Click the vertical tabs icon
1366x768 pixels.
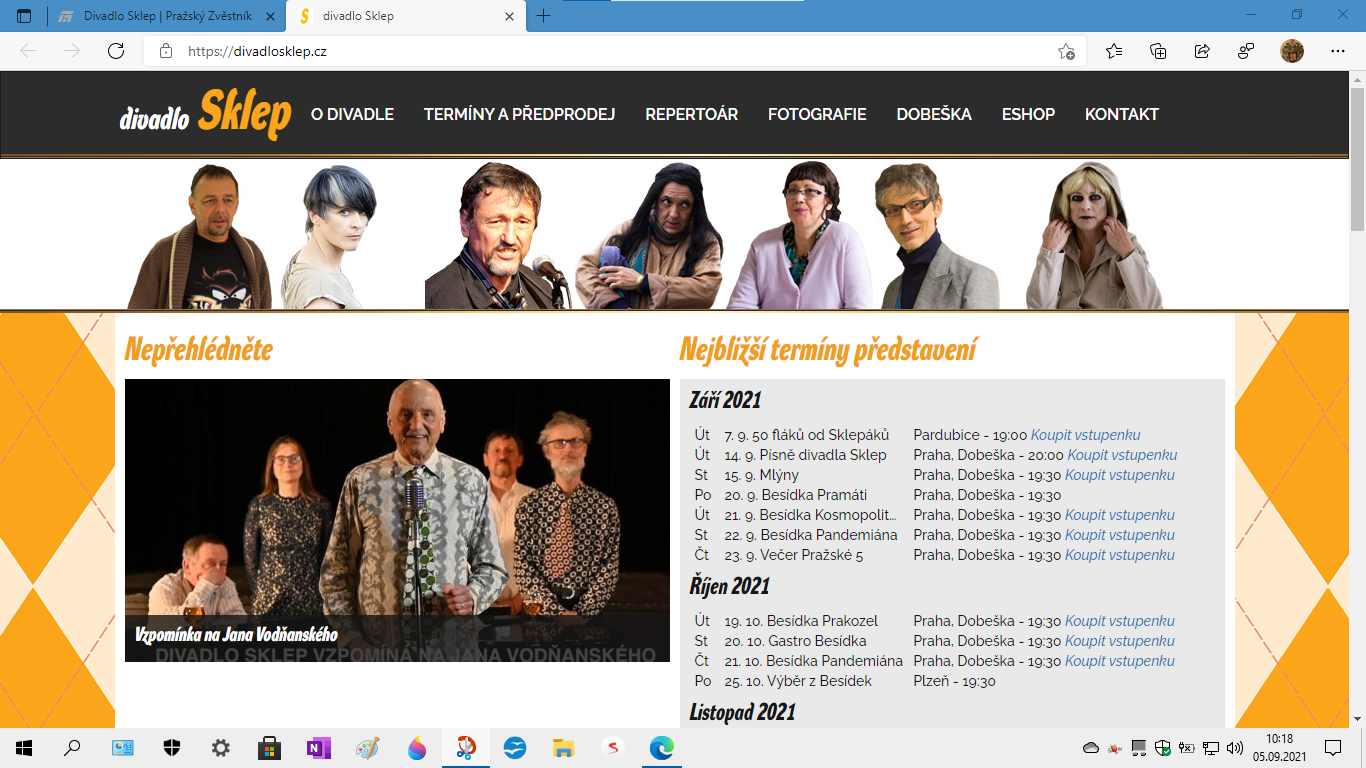pyautogui.click(x=24, y=16)
